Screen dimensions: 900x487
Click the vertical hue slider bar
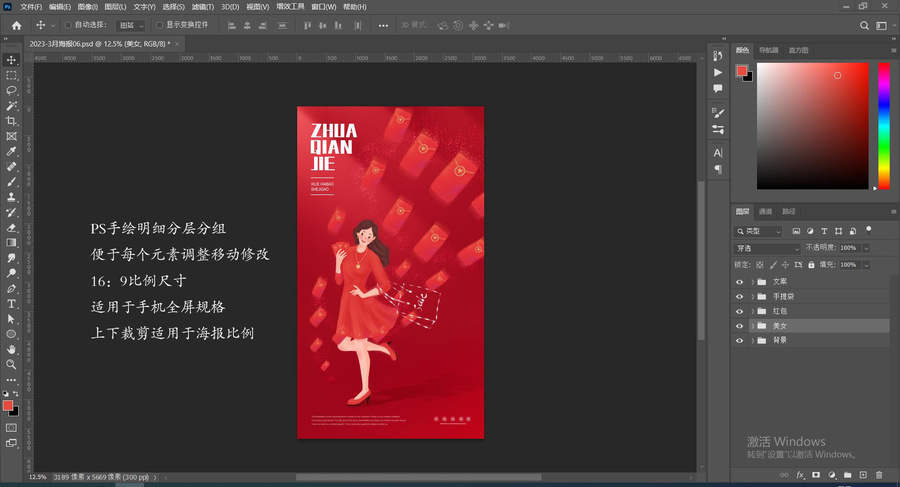(884, 126)
